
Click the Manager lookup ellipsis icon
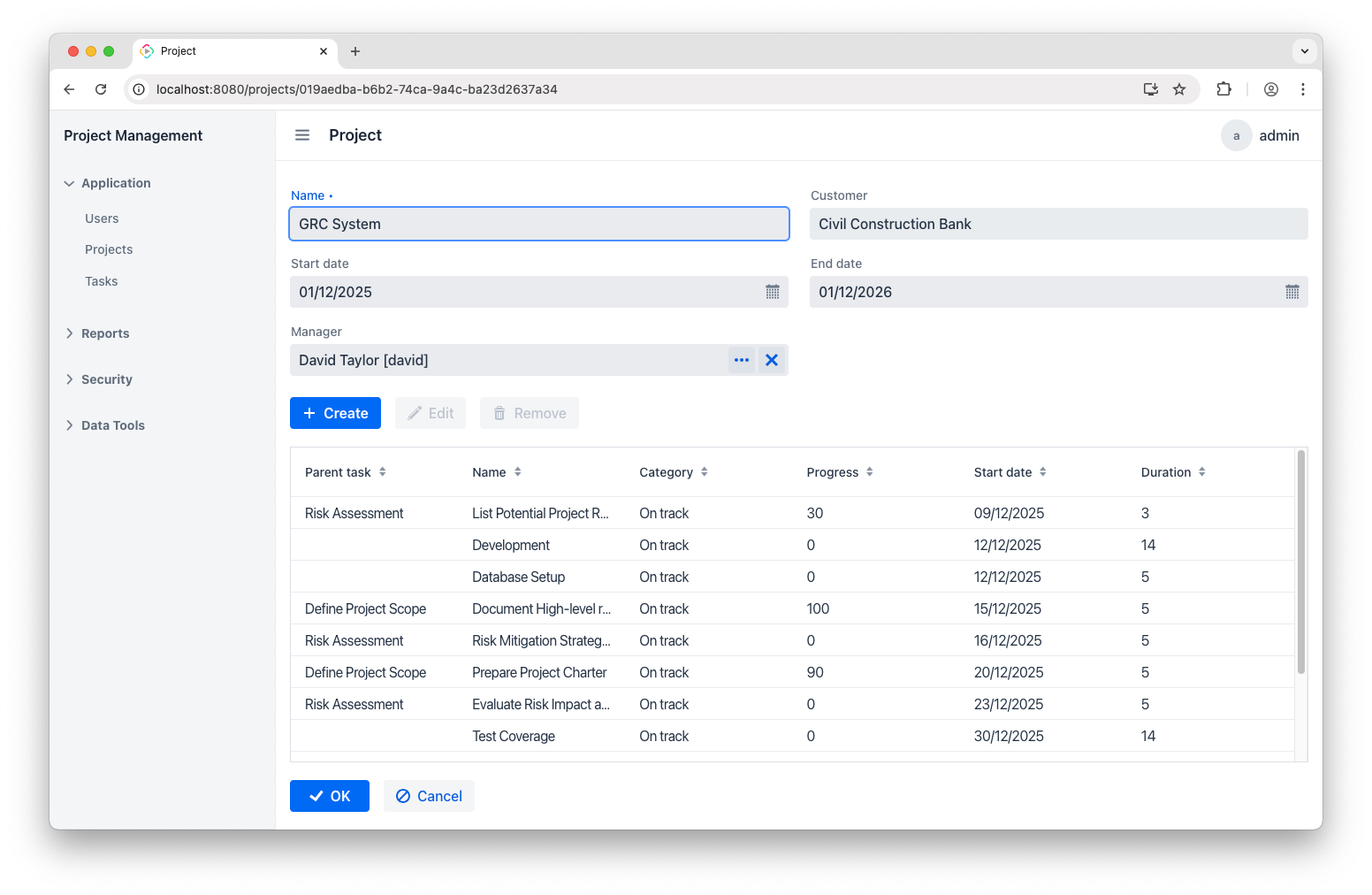(742, 360)
